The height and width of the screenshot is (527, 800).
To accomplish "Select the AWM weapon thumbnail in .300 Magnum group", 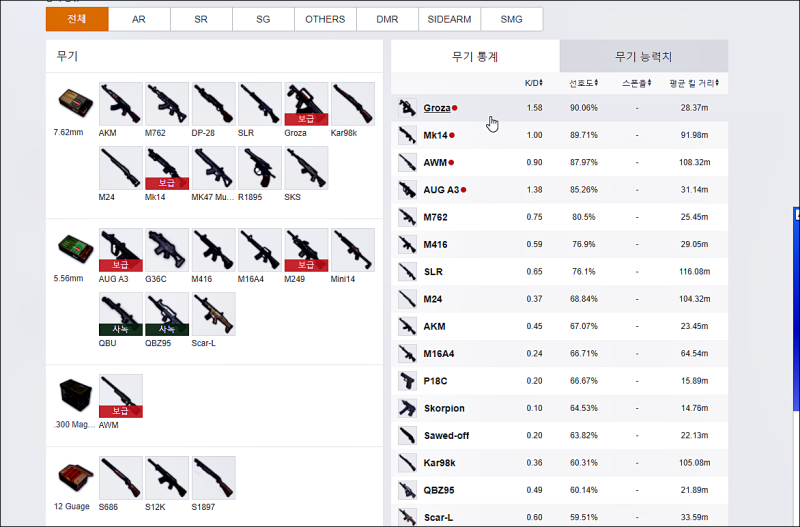I will coord(120,396).
